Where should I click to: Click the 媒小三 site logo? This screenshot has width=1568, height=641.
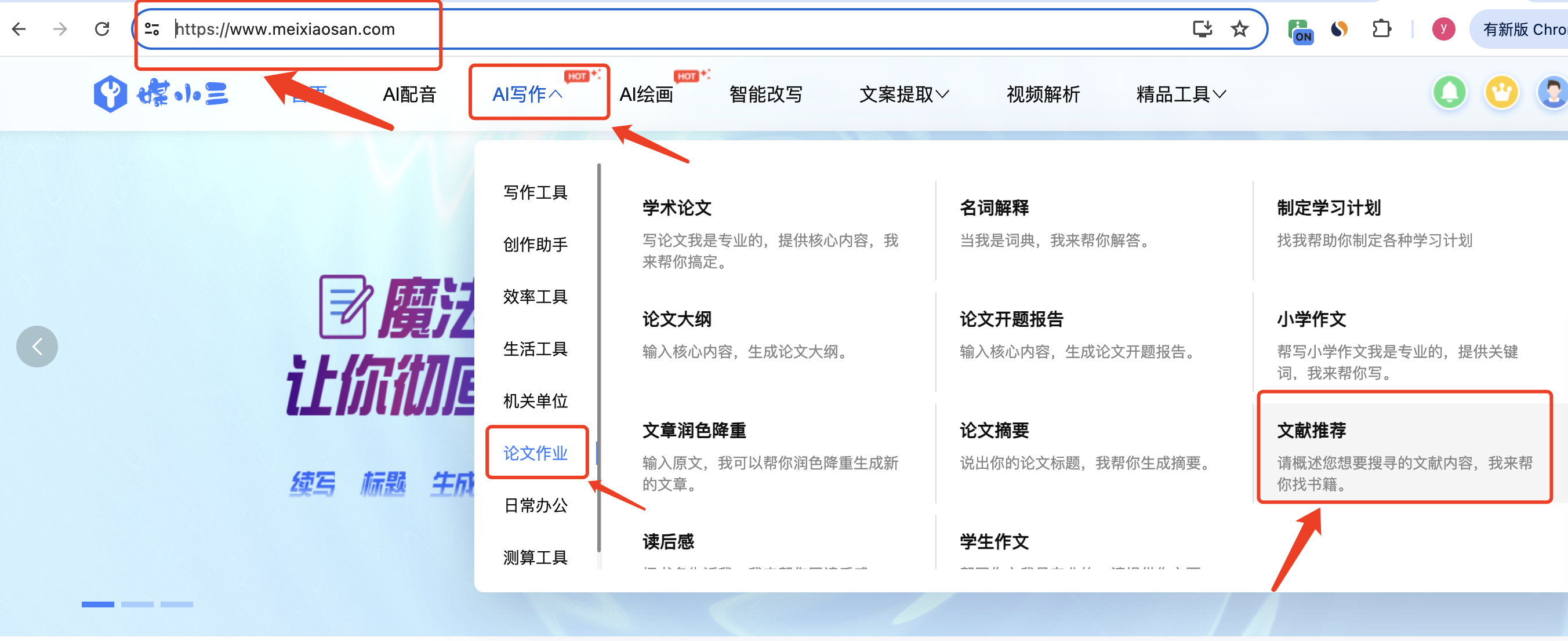(x=161, y=94)
